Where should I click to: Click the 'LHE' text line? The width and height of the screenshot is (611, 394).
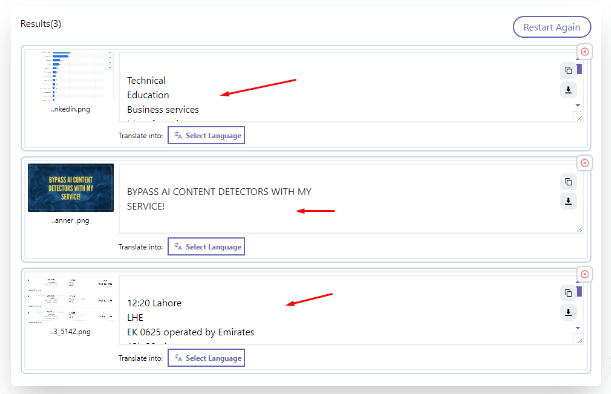tap(135, 318)
